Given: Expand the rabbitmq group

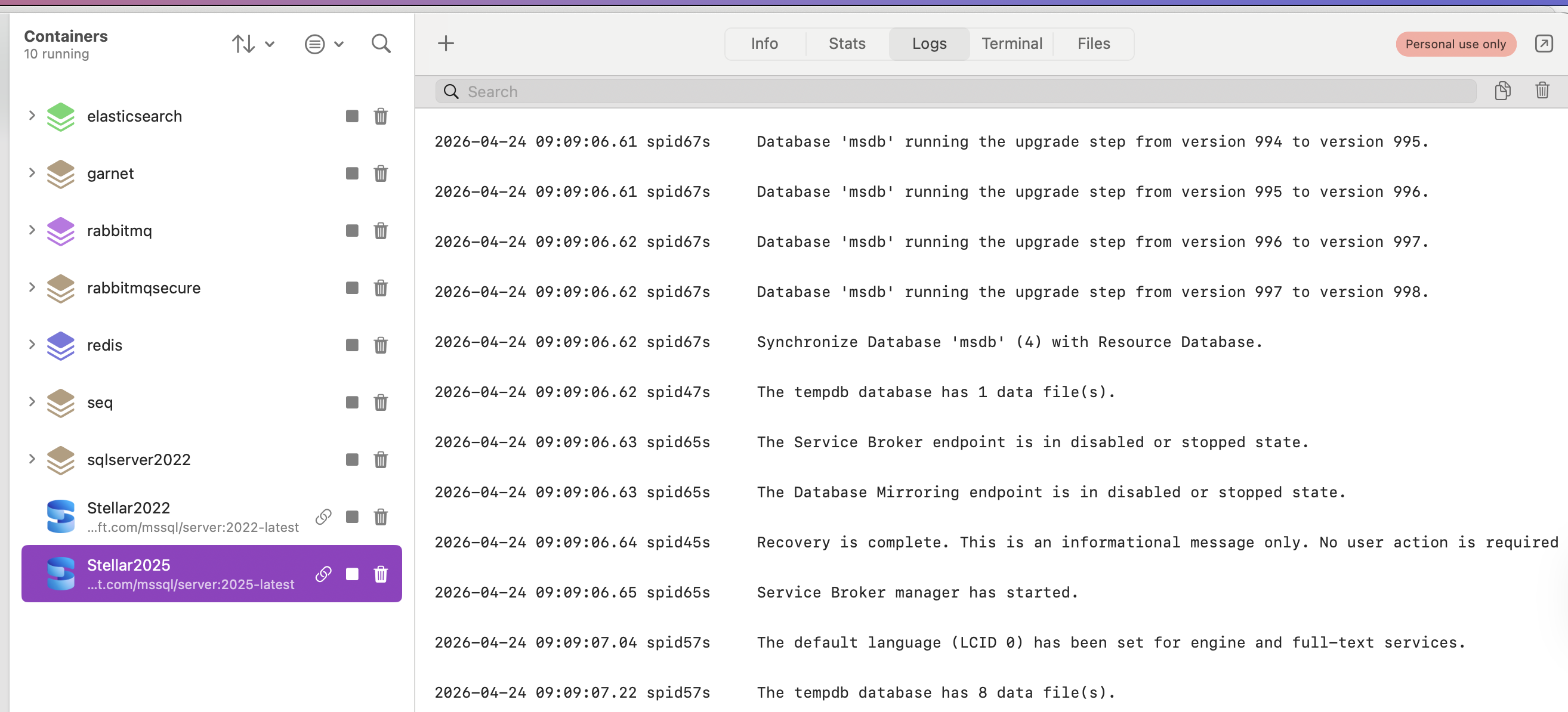Looking at the screenshot, I should [32, 230].
